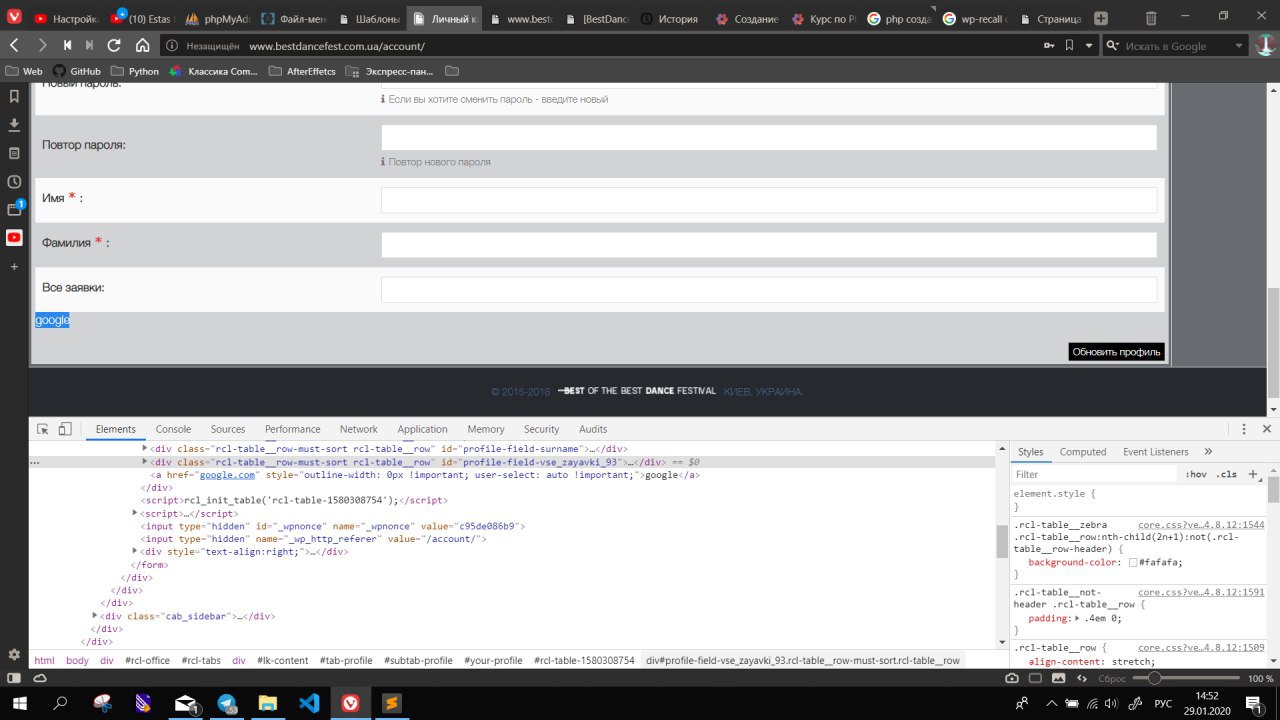Screen dimensions: 1280x720
Task: Expand the text-align:right div node
Action: (135, 551)
